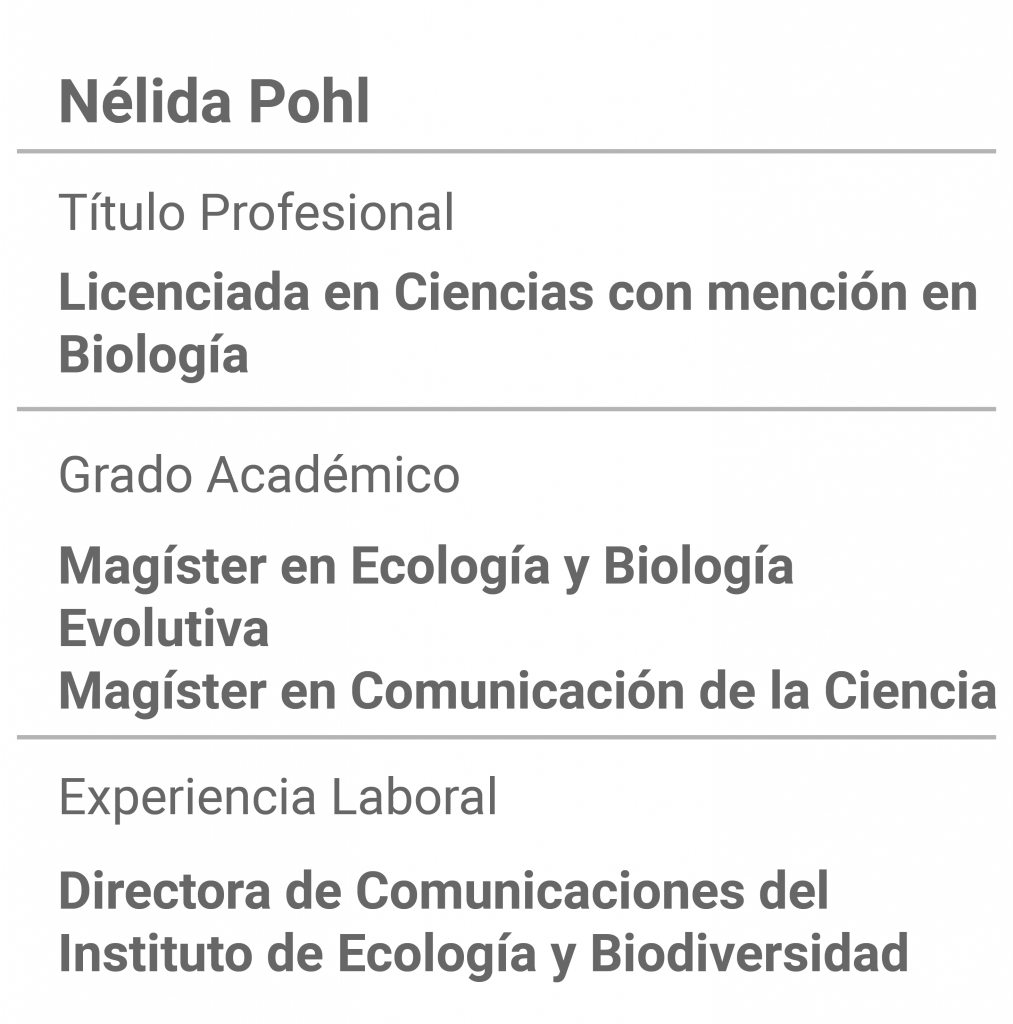Screen dimensions: 1013x1024
Task: Click the word Académico
Action: [334, 475]
